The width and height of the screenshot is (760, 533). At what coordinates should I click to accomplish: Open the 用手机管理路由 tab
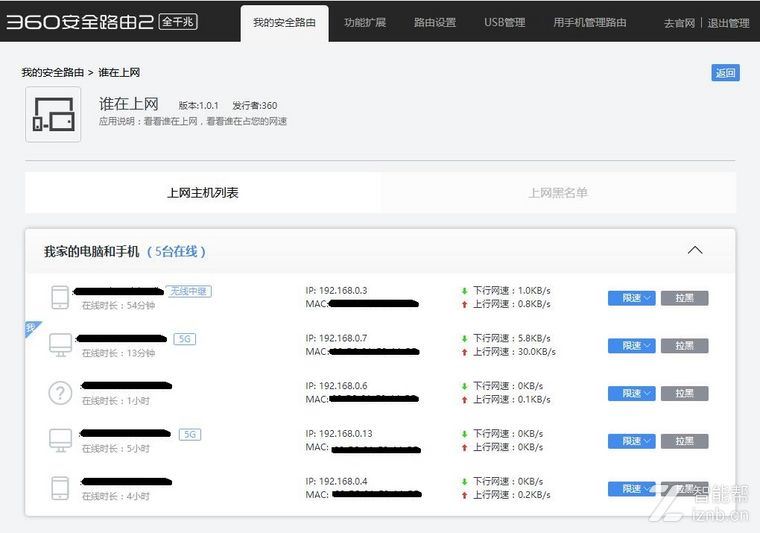tap(589, 23)
